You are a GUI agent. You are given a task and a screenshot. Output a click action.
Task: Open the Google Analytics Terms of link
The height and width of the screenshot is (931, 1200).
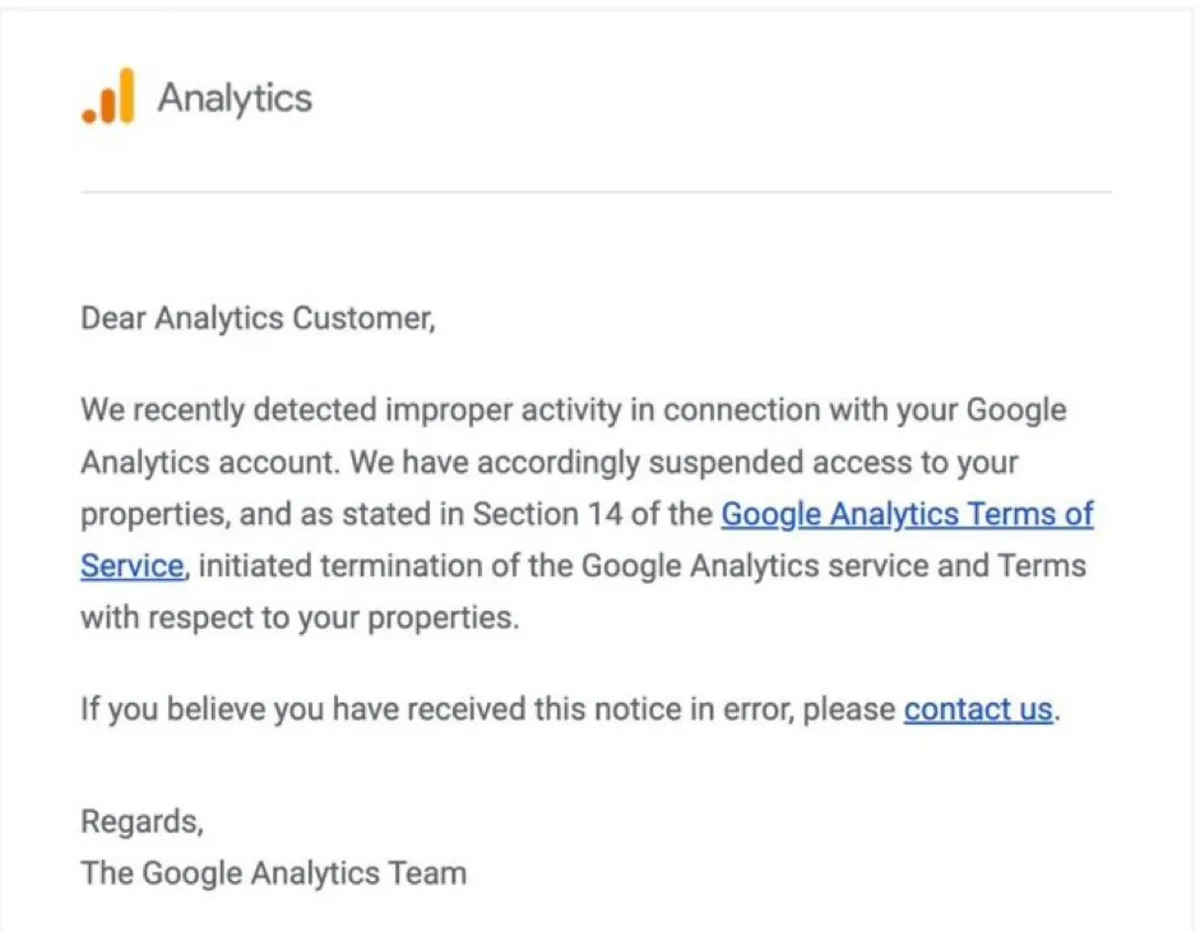coord(907,514)
